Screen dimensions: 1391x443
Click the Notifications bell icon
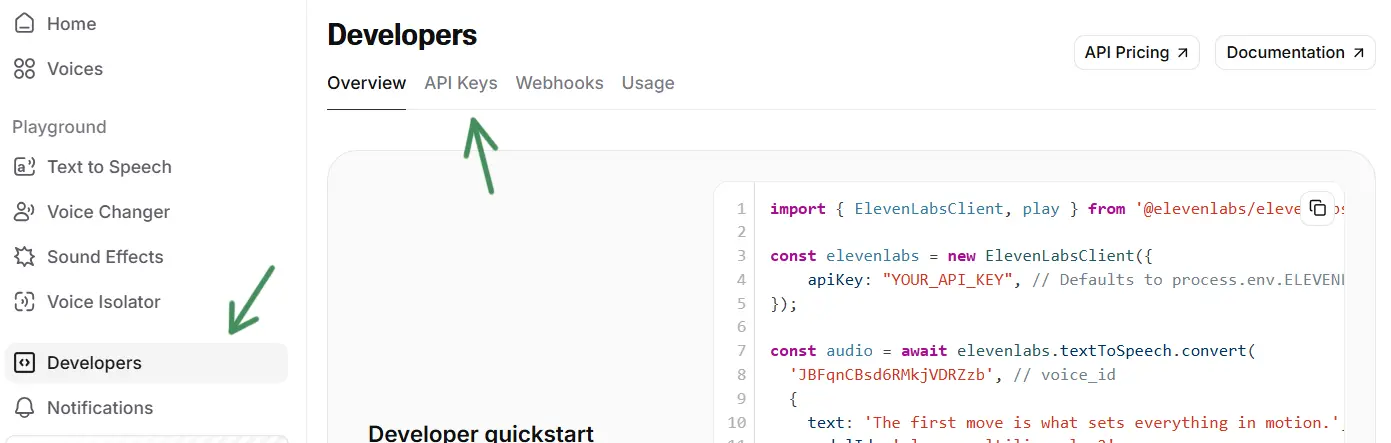[x=25, y=408]
